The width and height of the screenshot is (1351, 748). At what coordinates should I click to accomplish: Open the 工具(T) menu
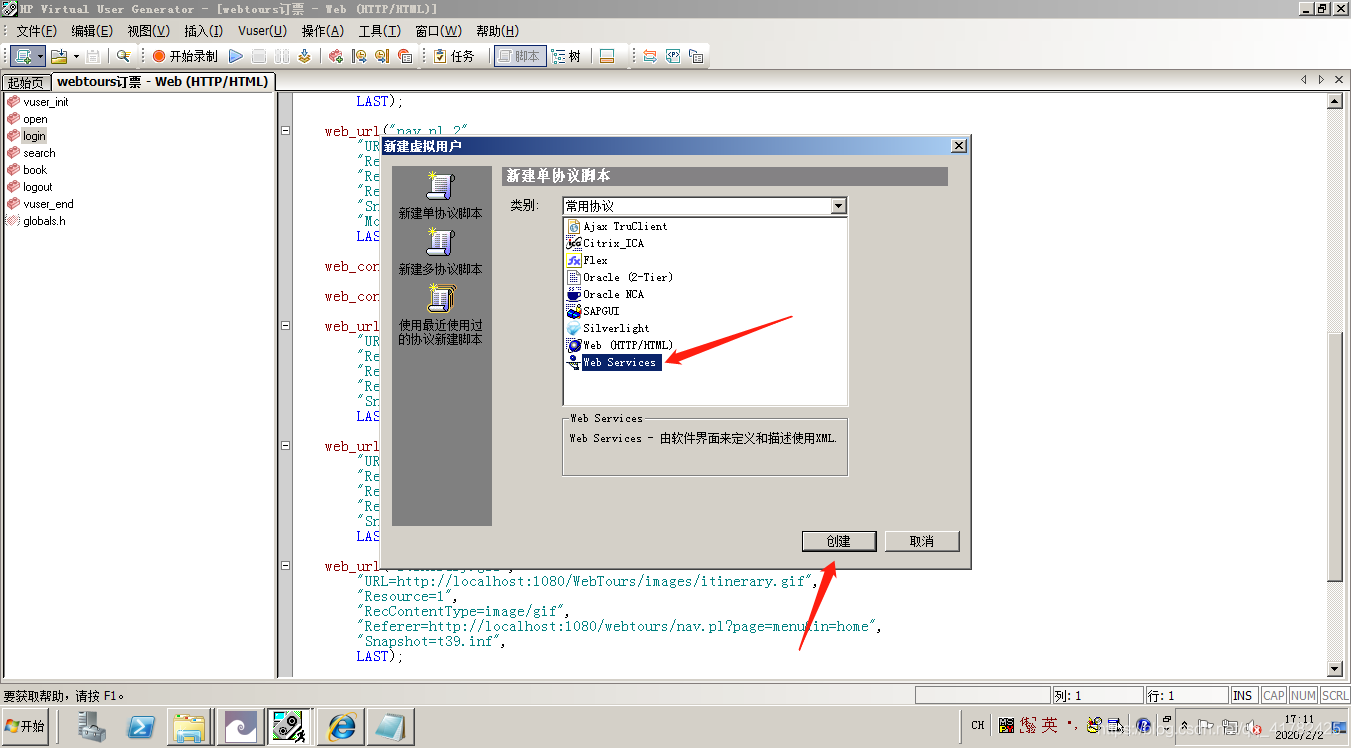point(379,31)
